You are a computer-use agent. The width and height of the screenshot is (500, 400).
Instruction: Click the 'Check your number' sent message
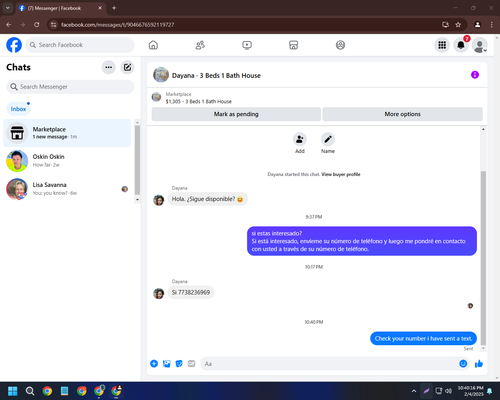pyautogui.click(x=423, y=339)
